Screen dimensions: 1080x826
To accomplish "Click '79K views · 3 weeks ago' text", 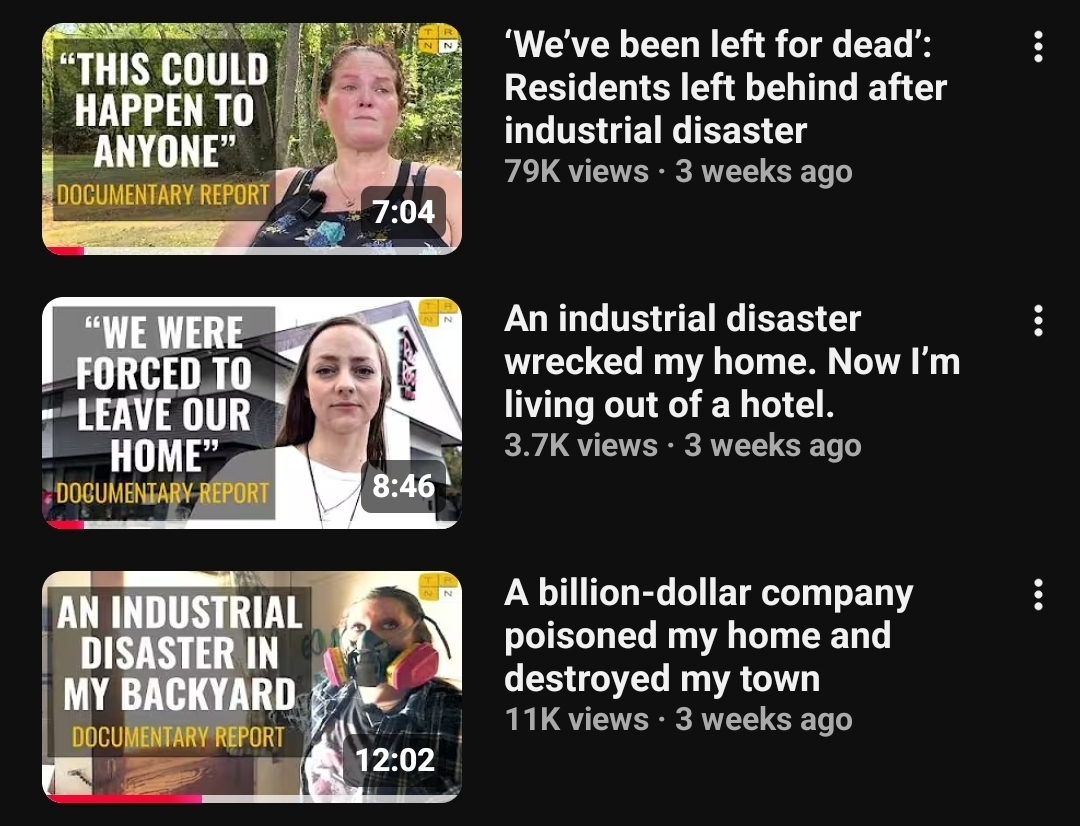I will pyautogui.click(x=678, y=172).
